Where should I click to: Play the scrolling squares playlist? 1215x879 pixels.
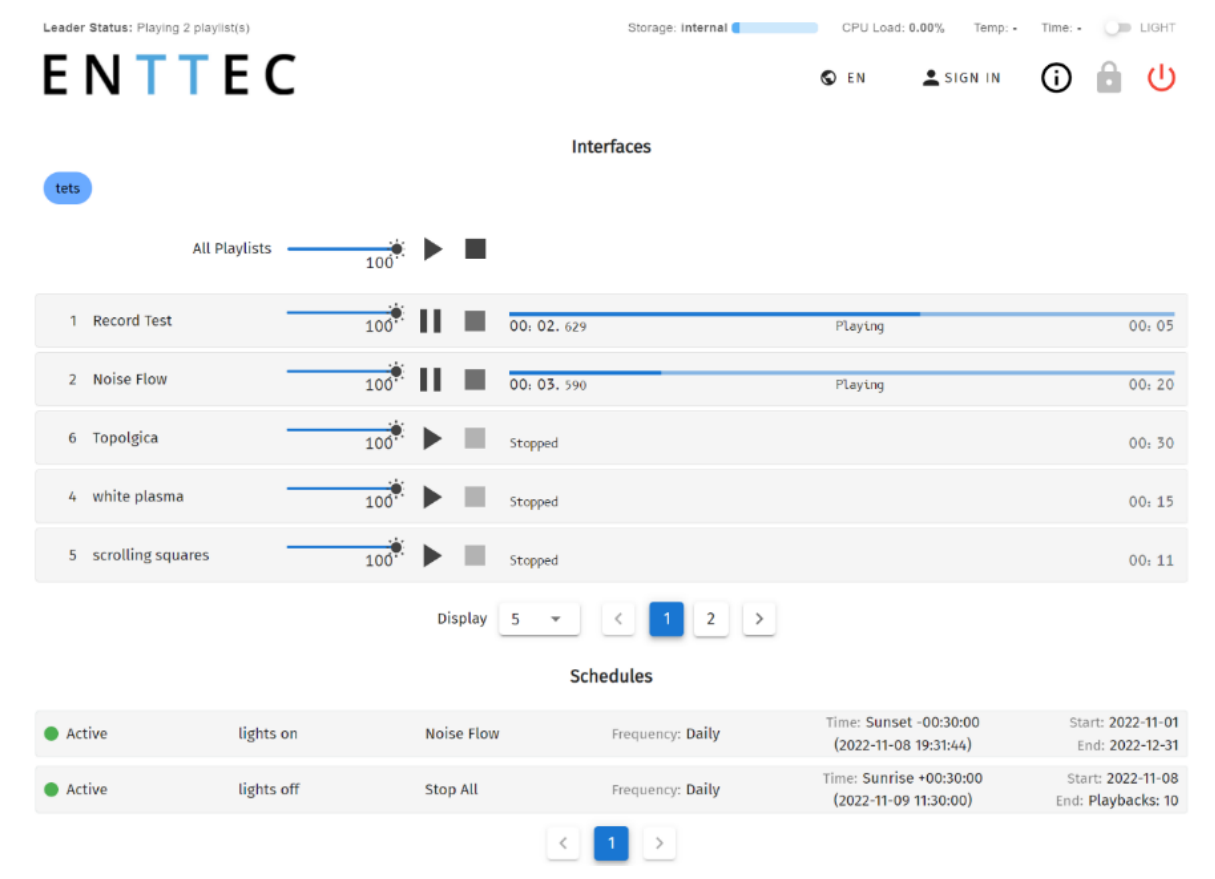coord(432,555)
